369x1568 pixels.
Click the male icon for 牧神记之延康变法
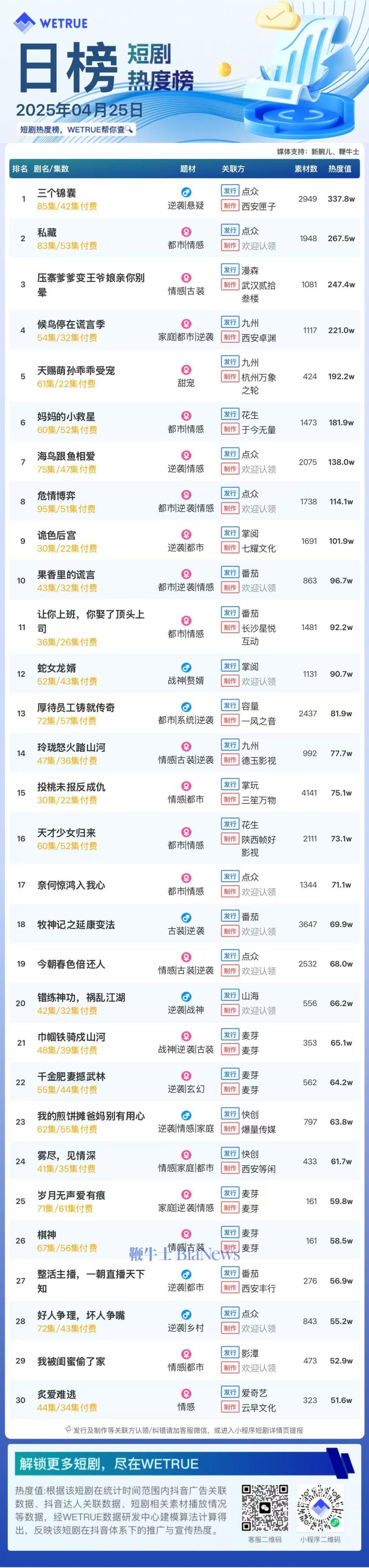pyautogui.click(x=186, y=918)
